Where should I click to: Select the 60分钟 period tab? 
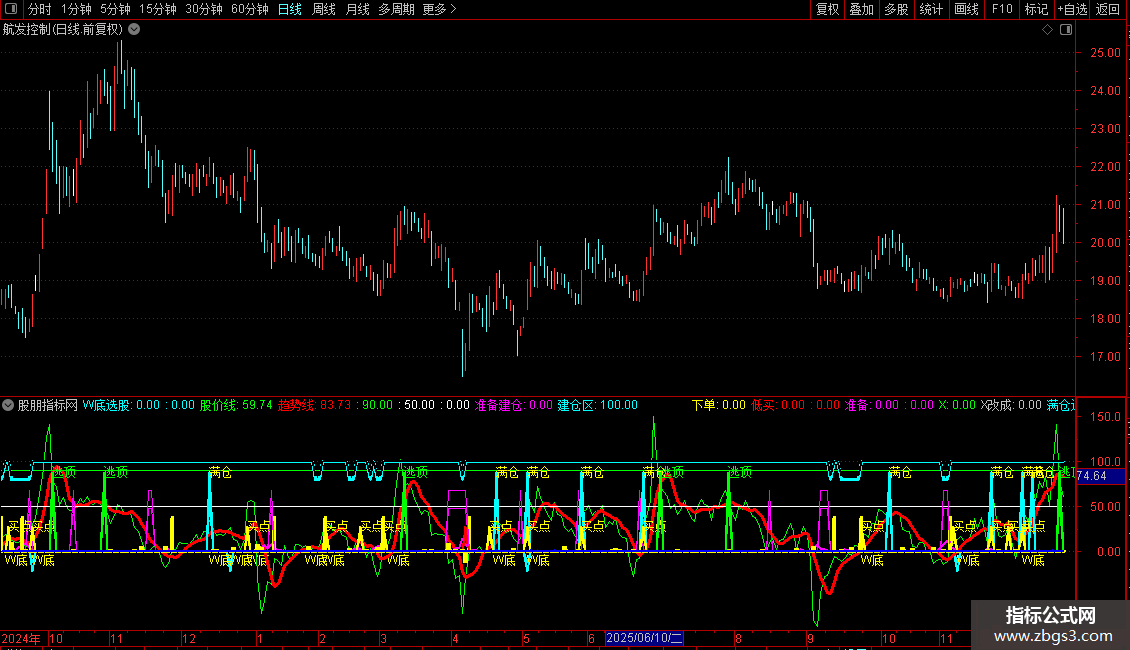point(250,9)
